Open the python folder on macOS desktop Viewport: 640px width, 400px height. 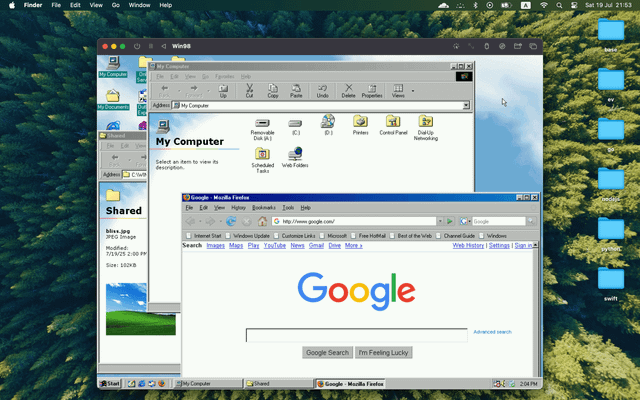[611, 234]
